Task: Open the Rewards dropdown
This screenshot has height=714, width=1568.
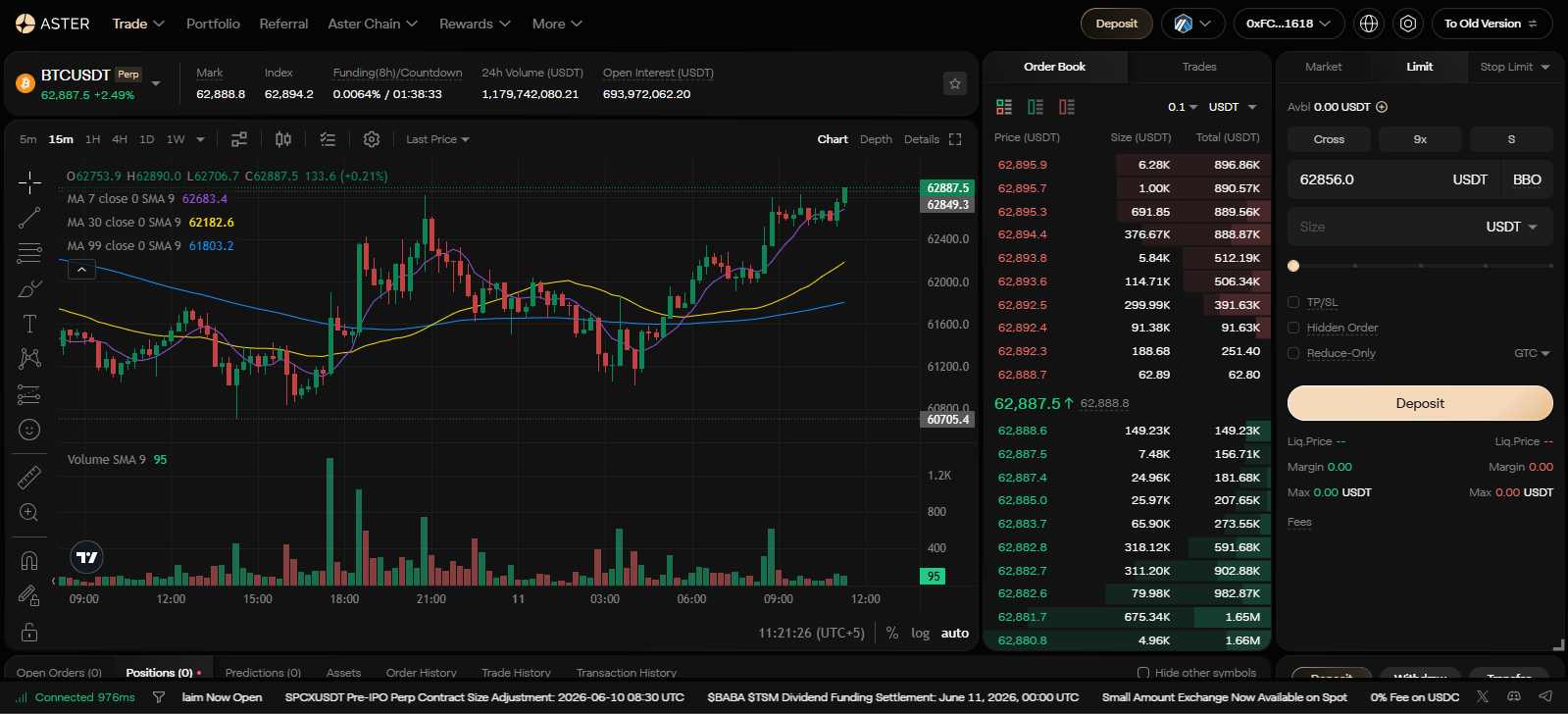Action: pos(475,24)
